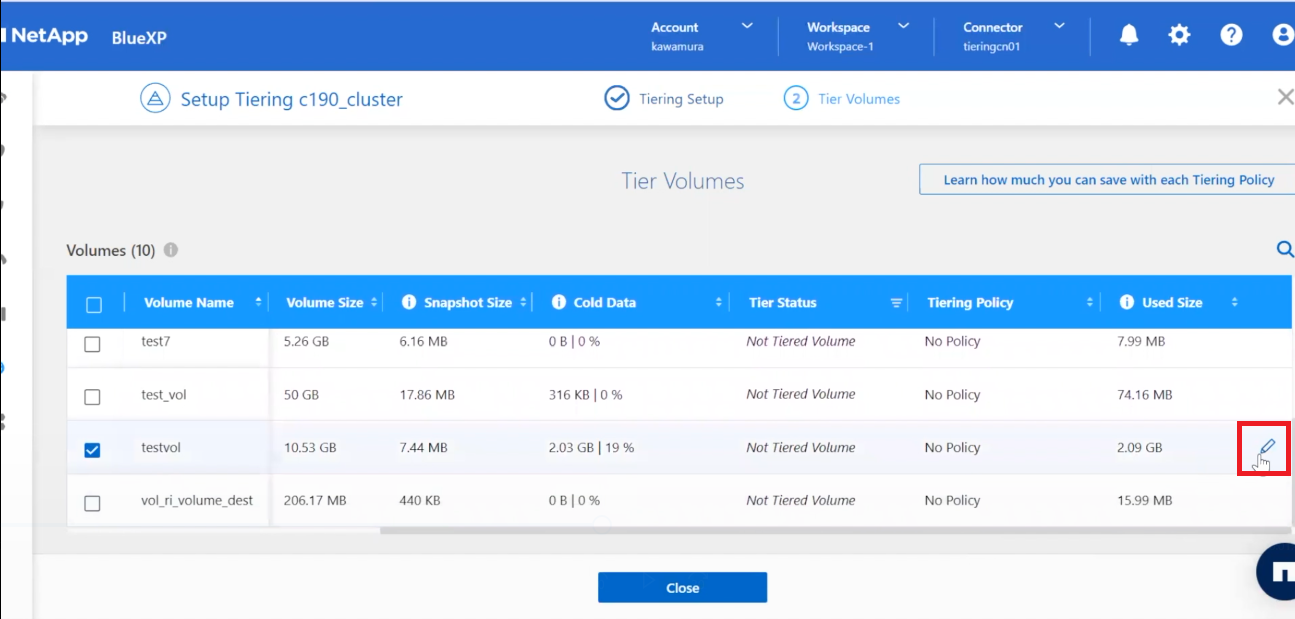Viewport: 1295px width, 619px height.
Task: Click the 2.09 GB used size cell
Action: click(x=1140, y=447)
